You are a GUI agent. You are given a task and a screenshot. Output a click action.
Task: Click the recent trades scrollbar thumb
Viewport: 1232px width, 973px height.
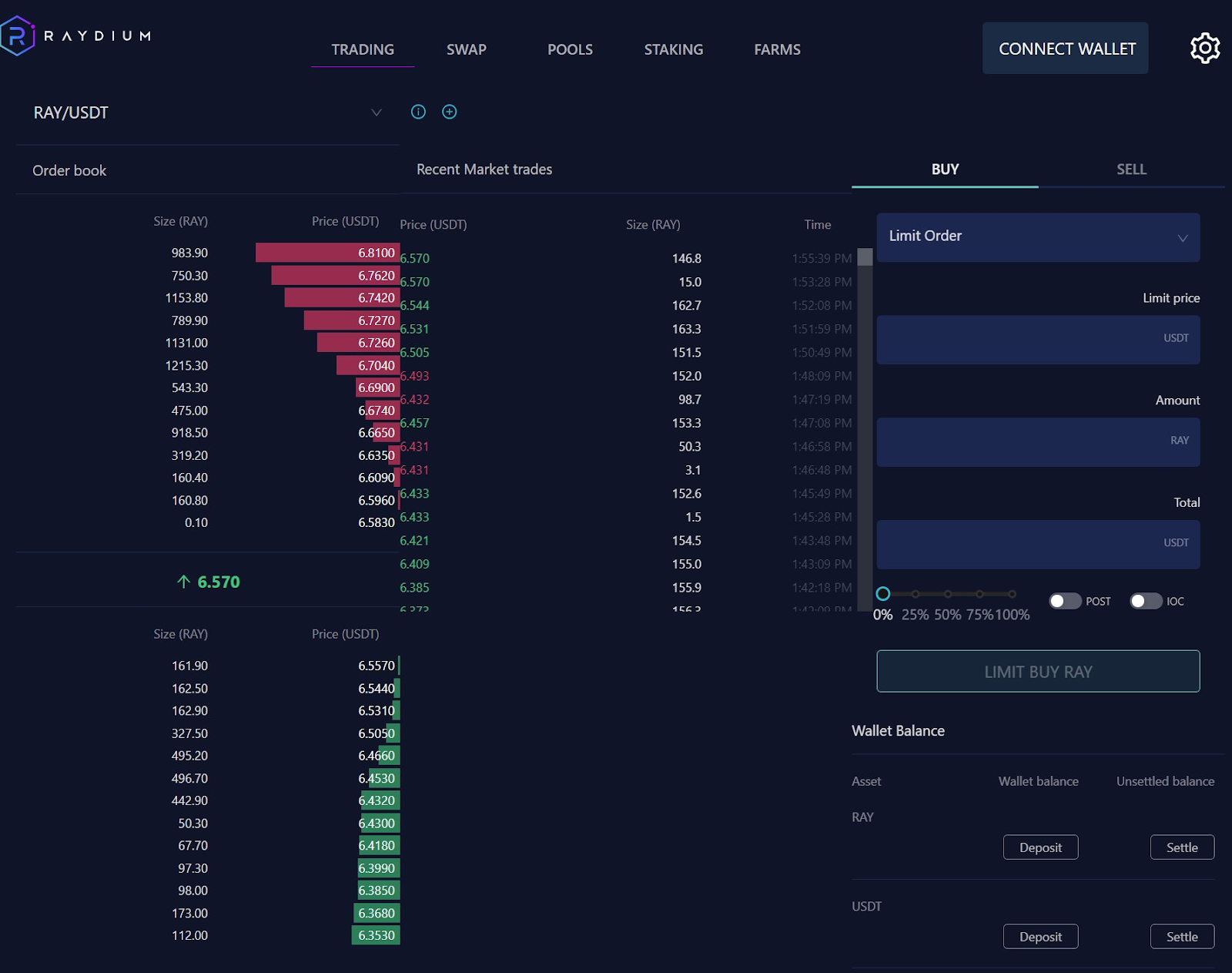[865, 257]
